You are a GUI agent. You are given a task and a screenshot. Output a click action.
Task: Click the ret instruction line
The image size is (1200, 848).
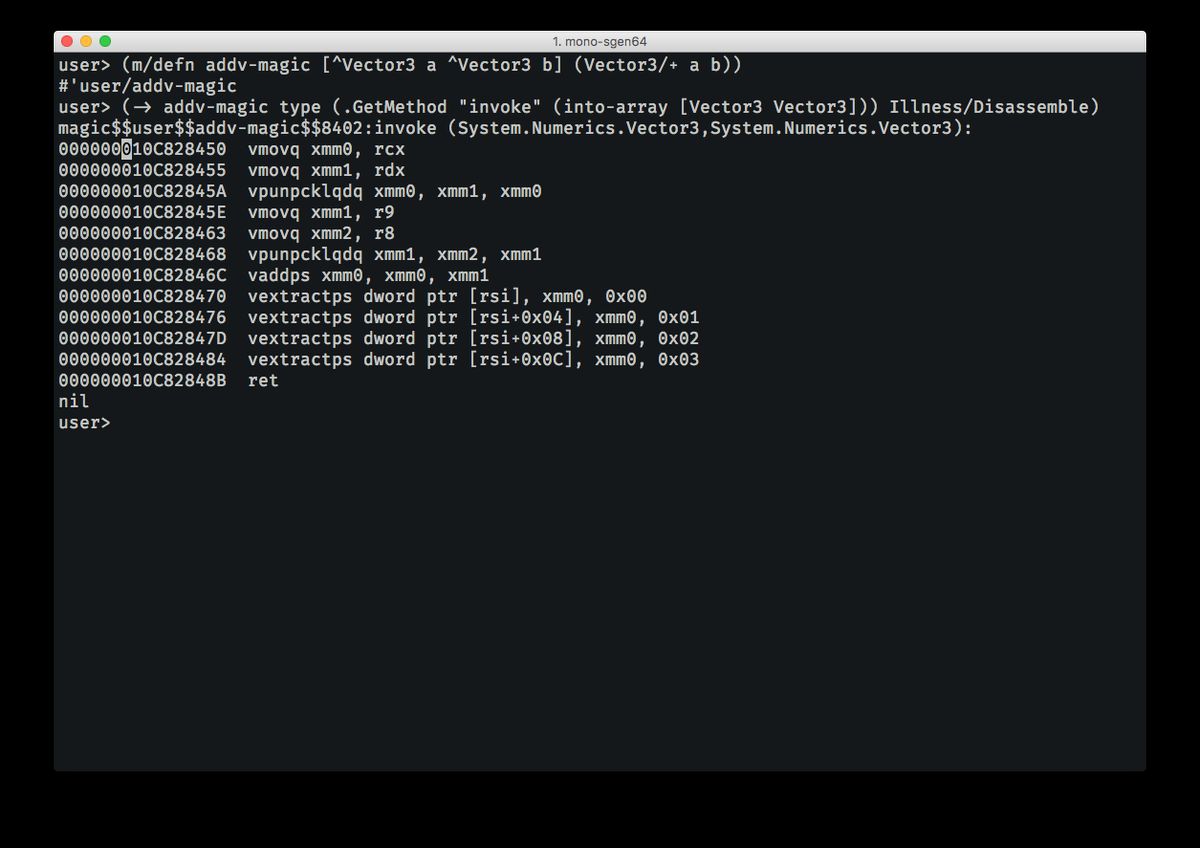pos(263,381)
